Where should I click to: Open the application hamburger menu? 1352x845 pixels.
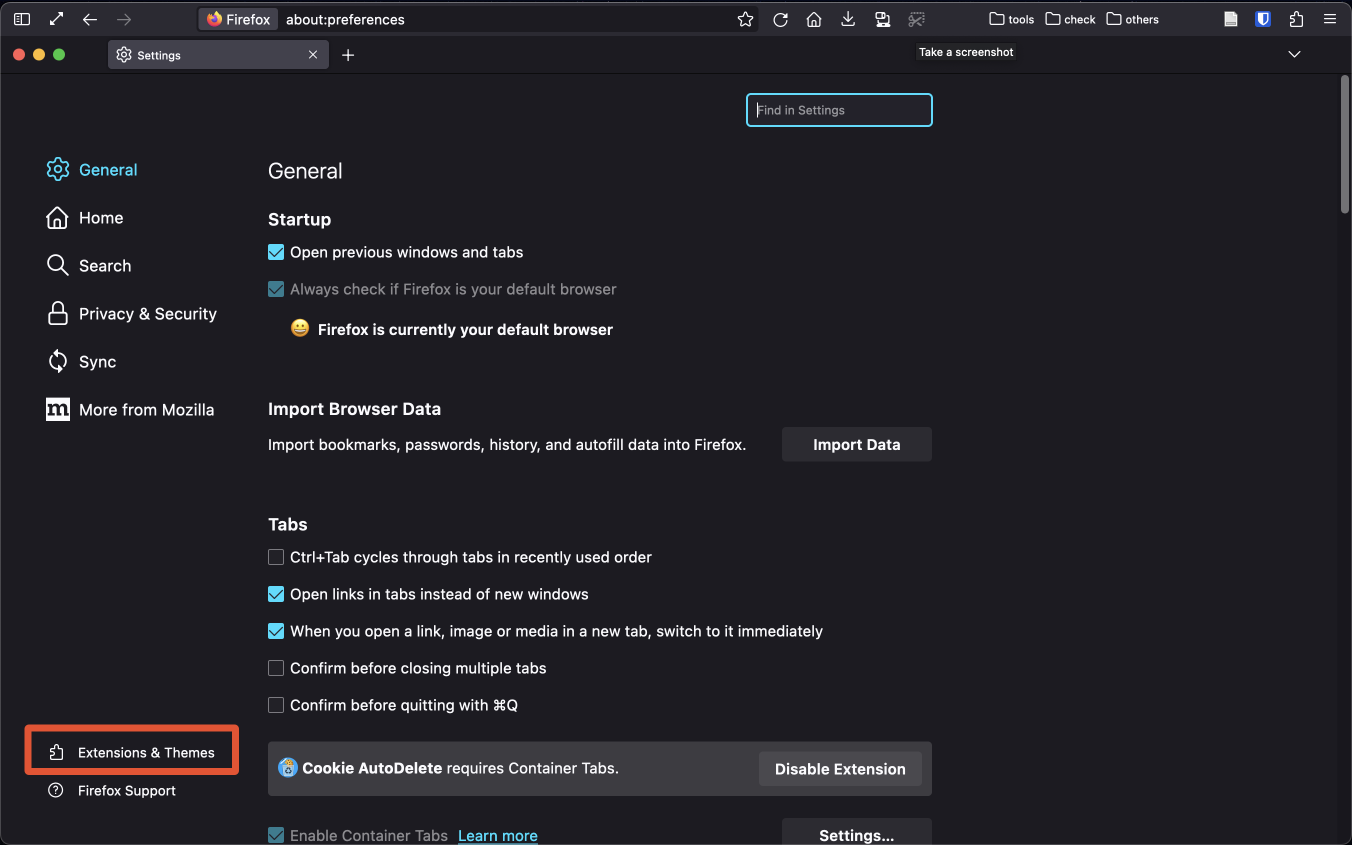pyautogui.click(x=1329, y=19)
